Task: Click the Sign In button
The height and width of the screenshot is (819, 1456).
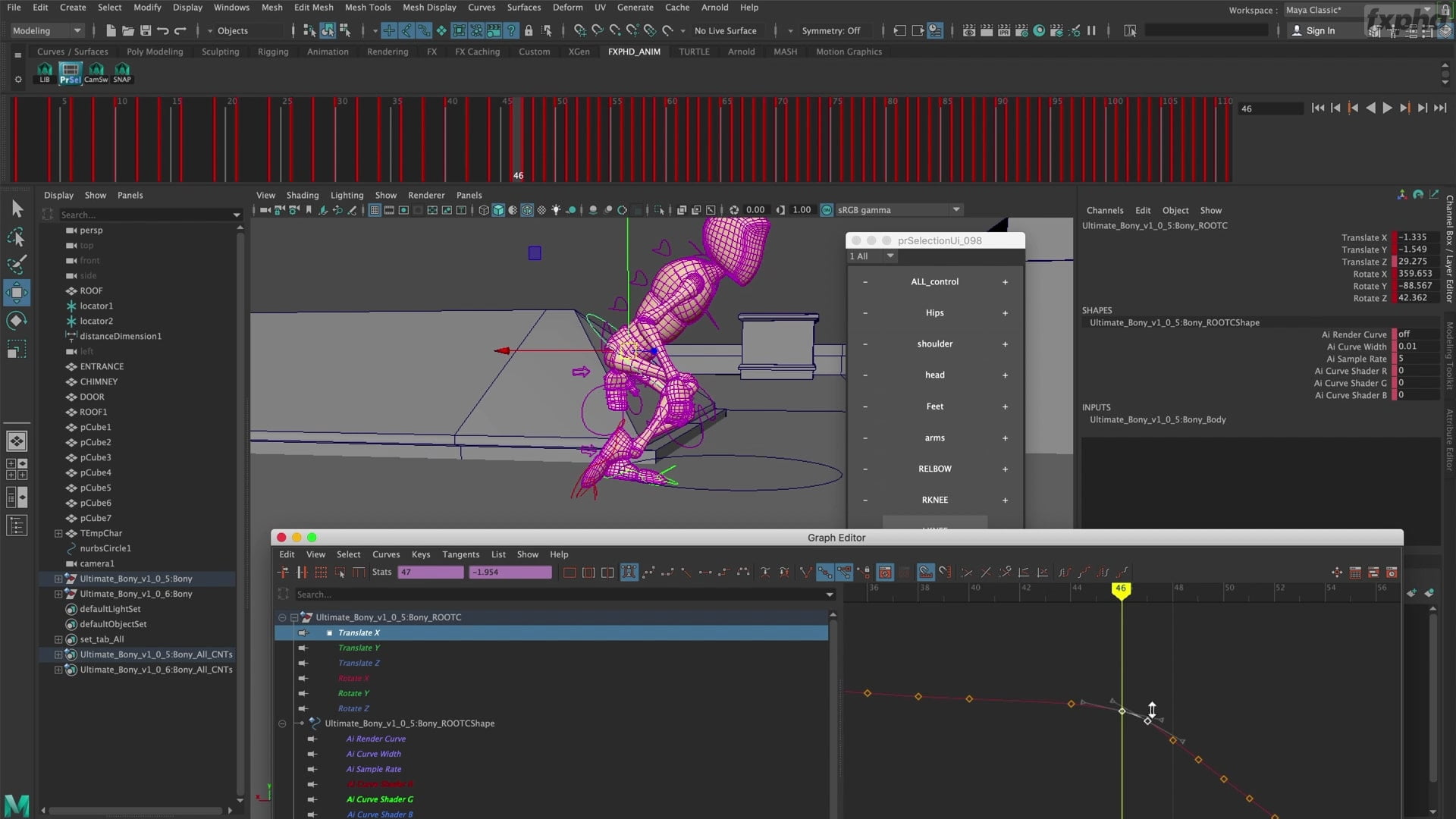Action: (x=1319, y=31)
